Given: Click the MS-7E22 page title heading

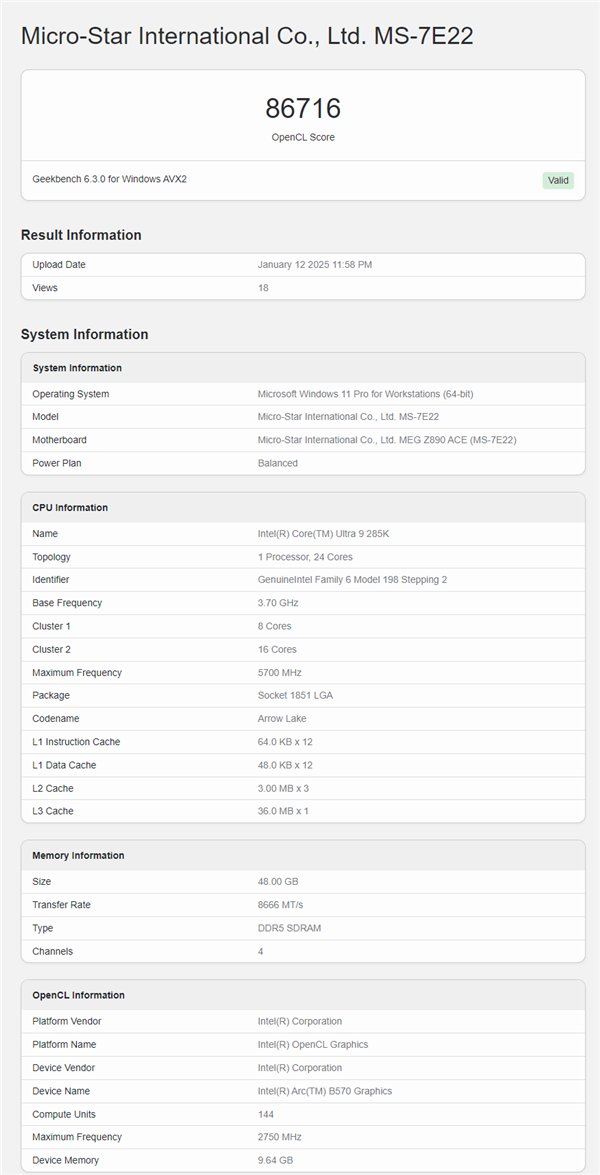Looking at the screenshot, I should pyautogui.click(x=247, y=37).
